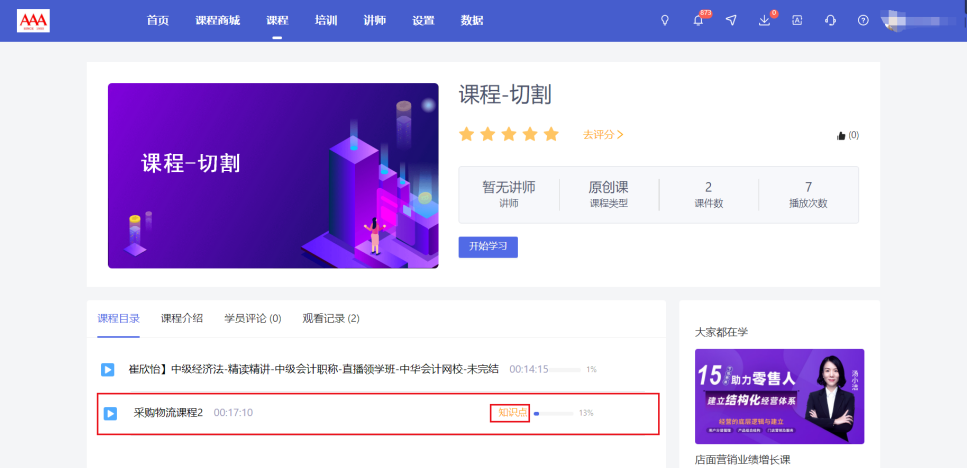Click the thumbs-up like icon
The width and height of the screenshot is (967, 468).
(x=841, y=136)
